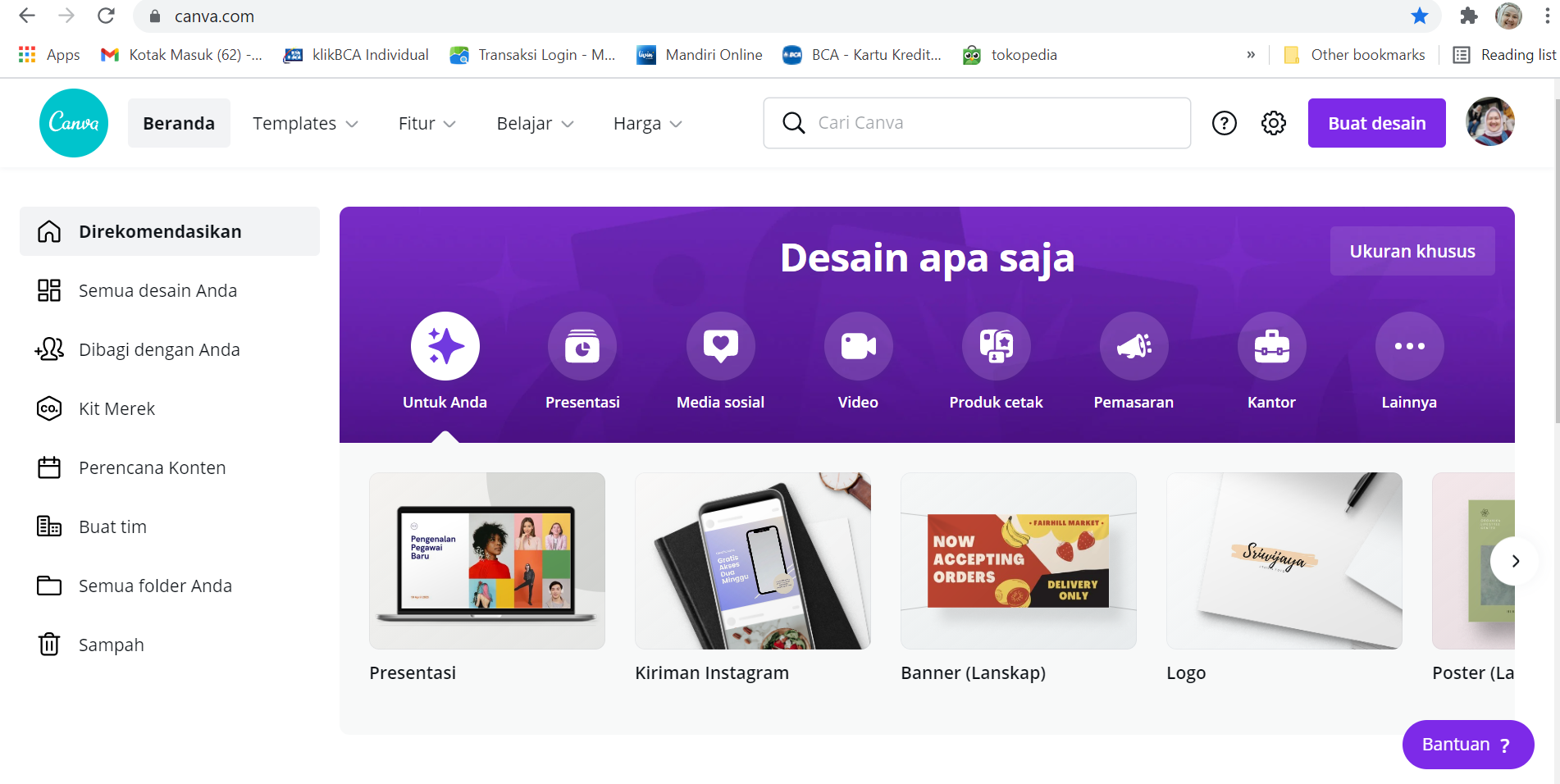Viewport: 1560px width, 784px height.
Task: Open the Pemasaran category megaphone icon
Action: pyautogui.click(x=1134, y=346)
